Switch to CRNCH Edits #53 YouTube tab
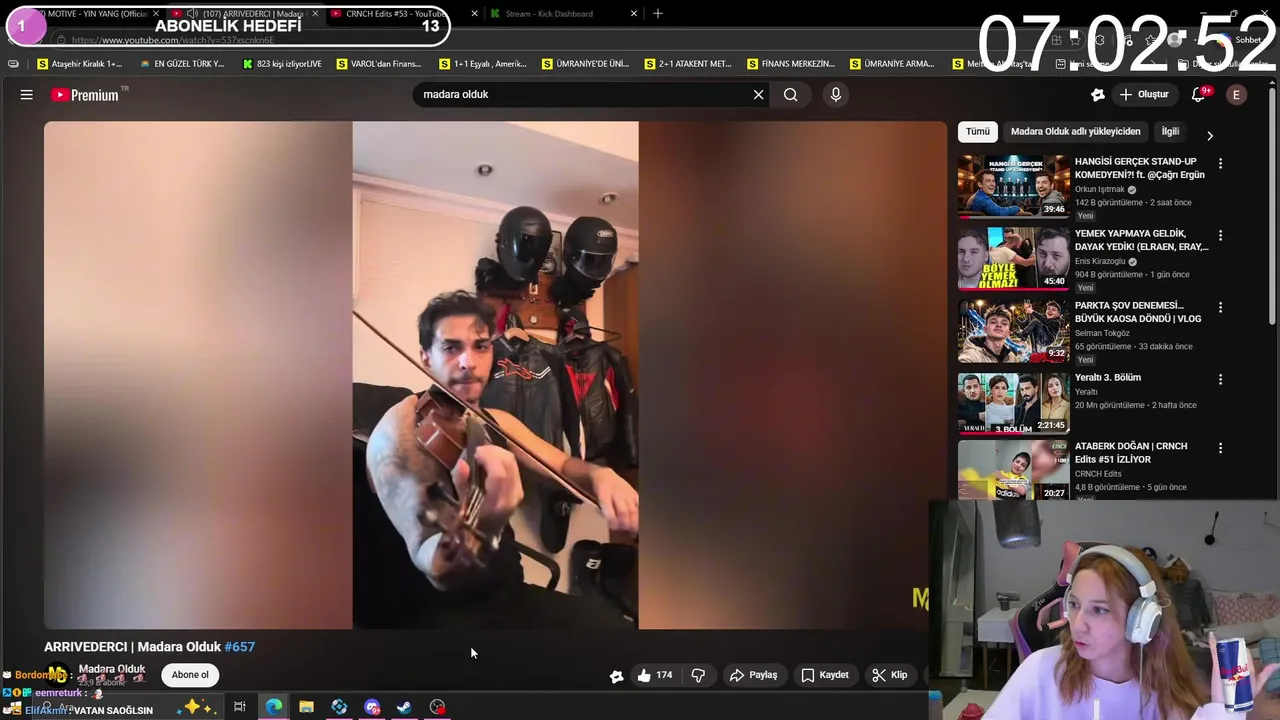This screenshot has height=720, width=1280. [x=400, y=14]
